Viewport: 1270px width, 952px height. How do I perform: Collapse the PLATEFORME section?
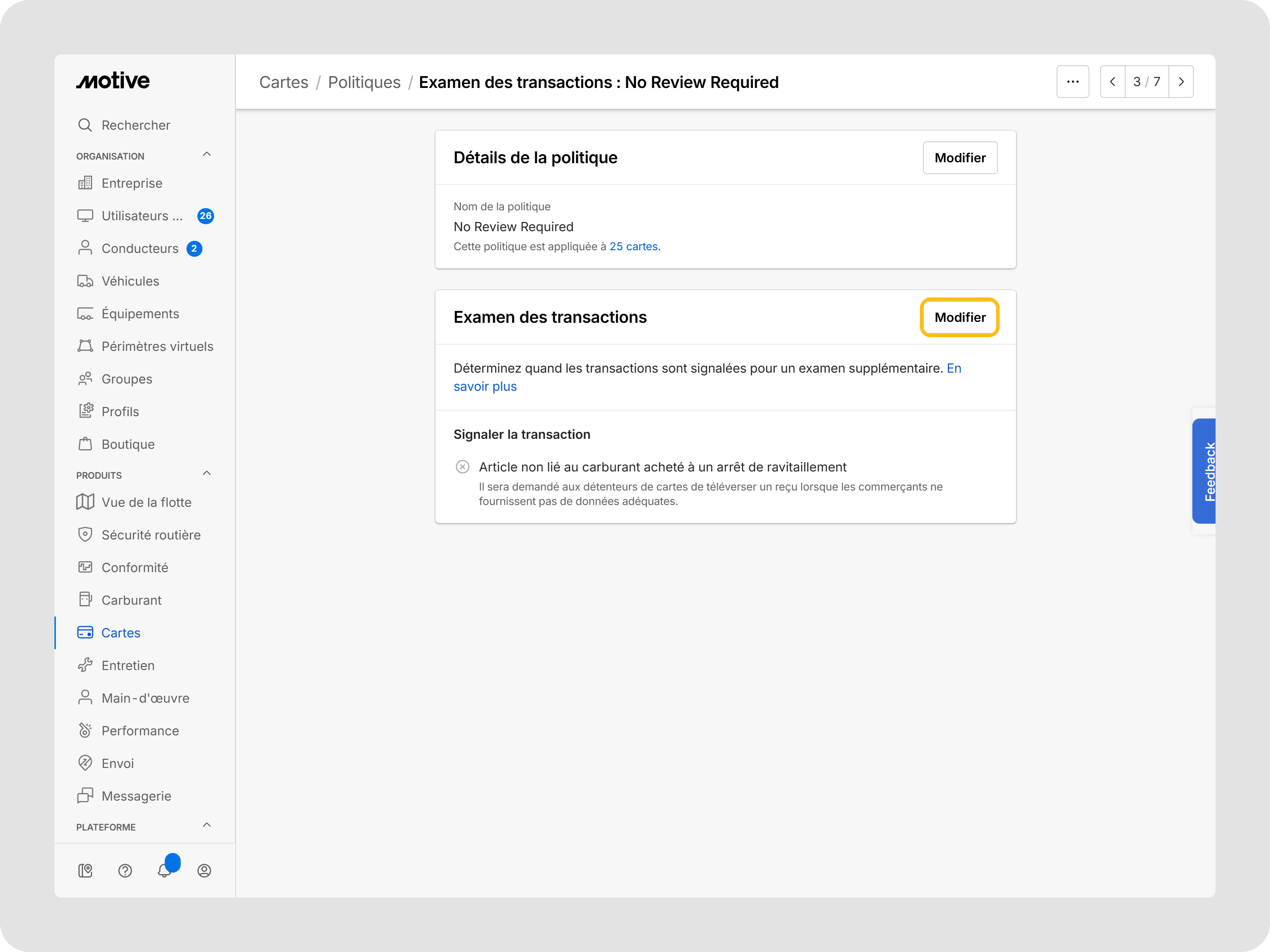[x=207, y=825]
